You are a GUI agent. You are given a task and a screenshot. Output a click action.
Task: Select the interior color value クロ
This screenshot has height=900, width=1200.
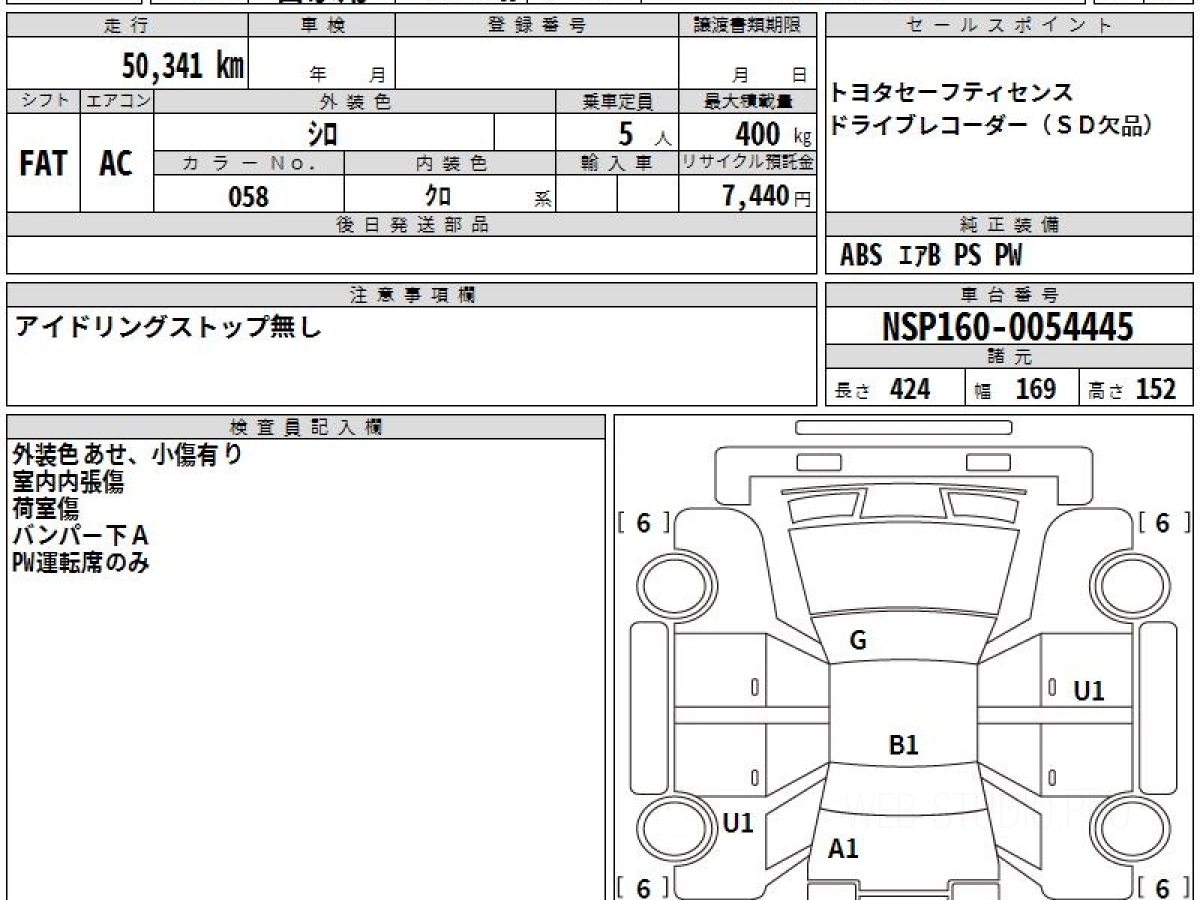coord(437,196)
